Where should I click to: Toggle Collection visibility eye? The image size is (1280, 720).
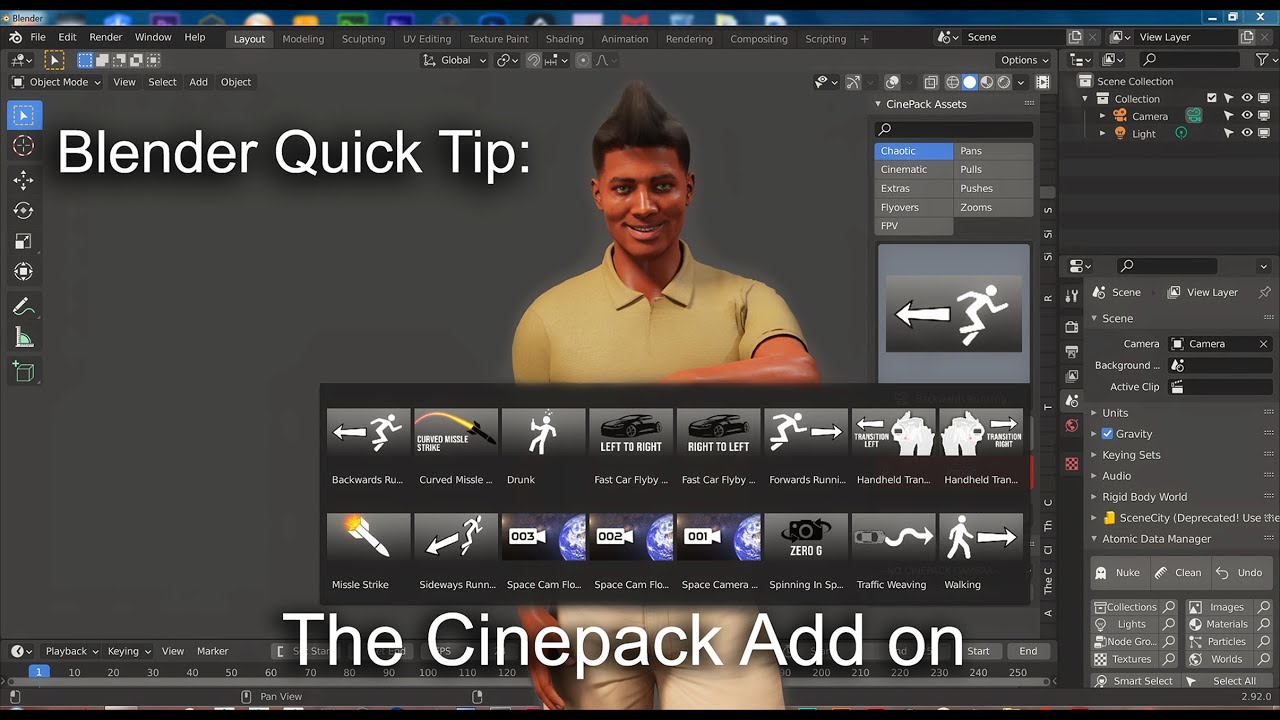click(x=1247, y=98)
